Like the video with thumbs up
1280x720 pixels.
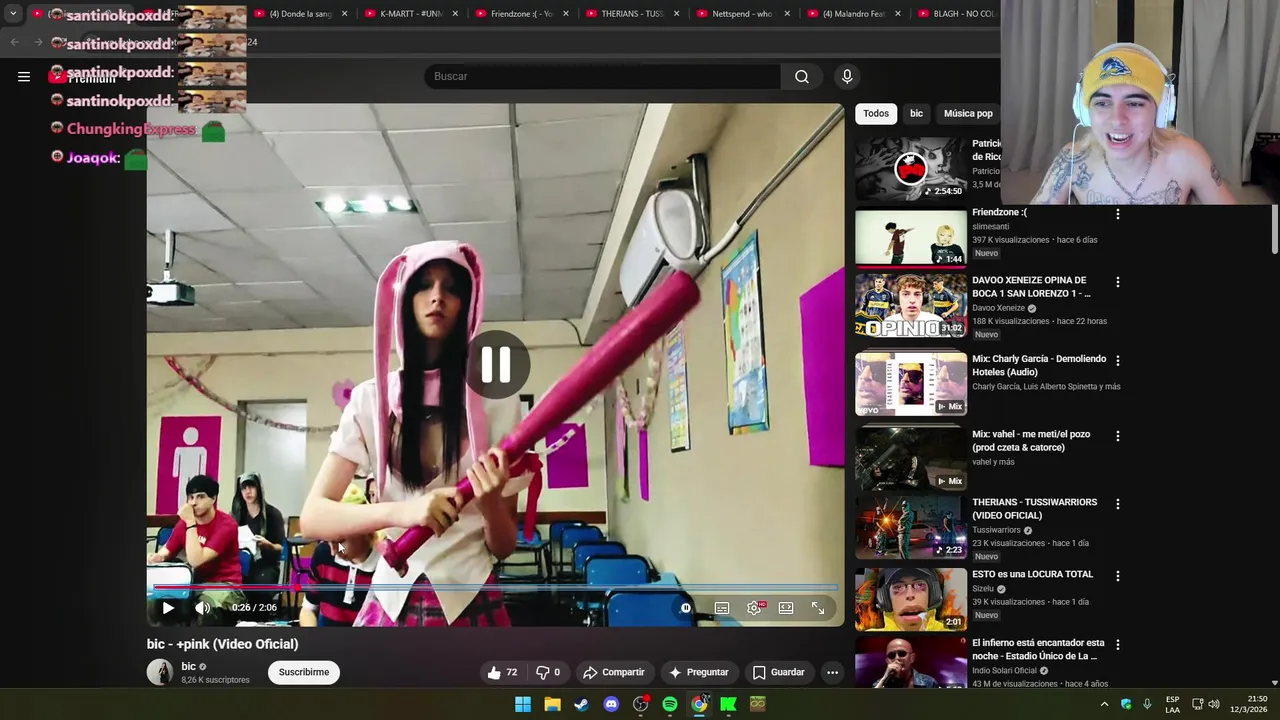click(502, 672)
